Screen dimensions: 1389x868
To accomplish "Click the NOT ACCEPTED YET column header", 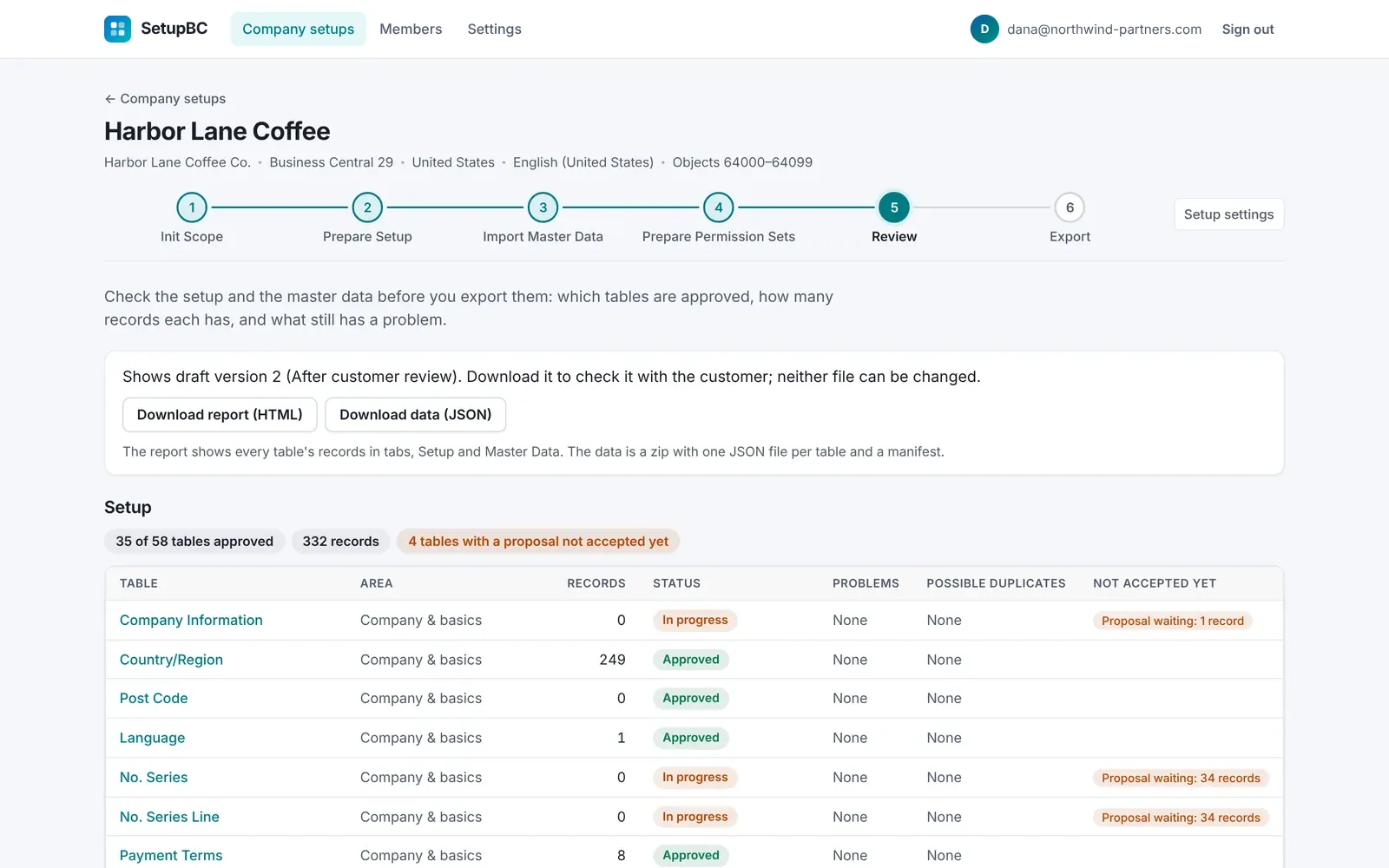I will [x=1154, y=583].
